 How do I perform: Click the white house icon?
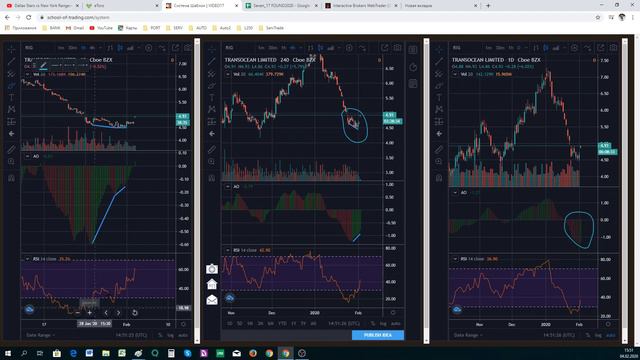211,284
